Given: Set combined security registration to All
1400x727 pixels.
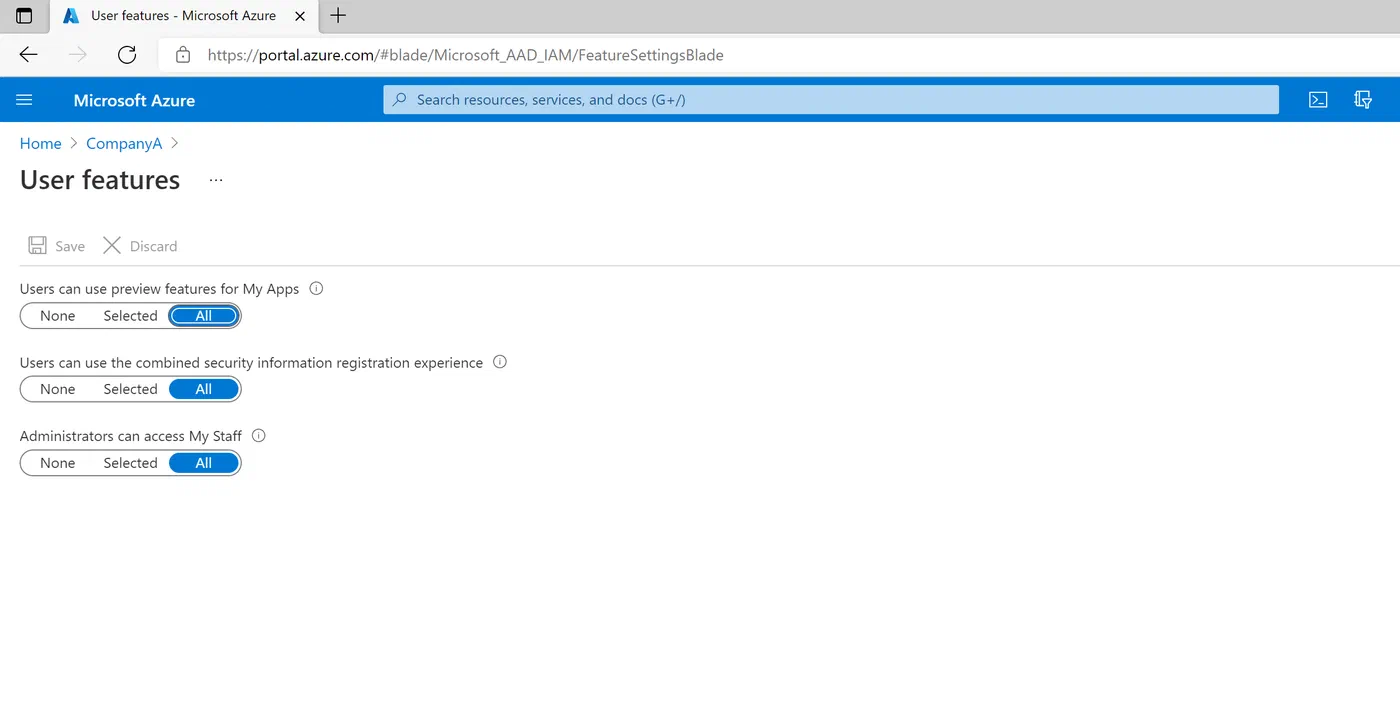Looking at the screenshot, I should click(x=204, y=389).
